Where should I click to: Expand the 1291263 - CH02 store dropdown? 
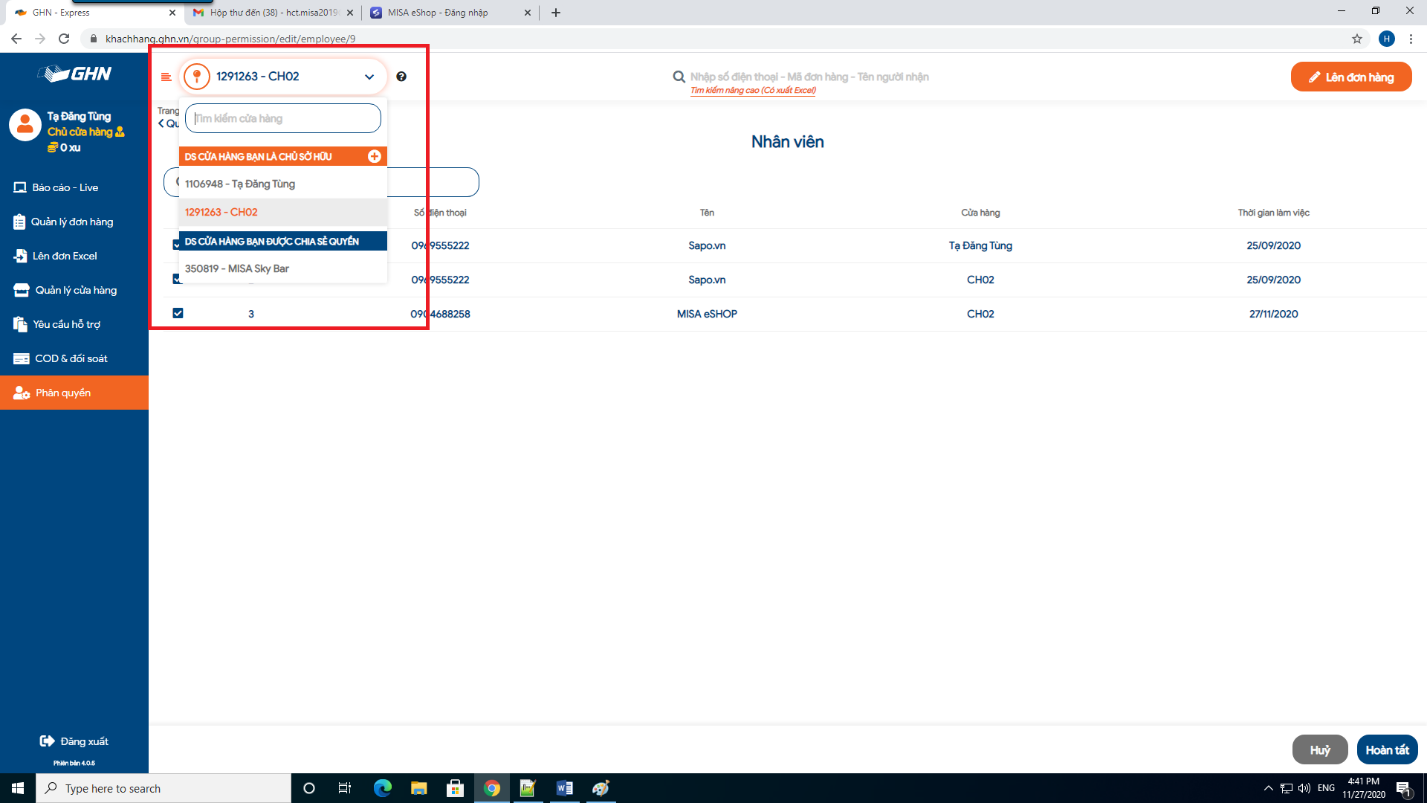click(x=283, y=77)
